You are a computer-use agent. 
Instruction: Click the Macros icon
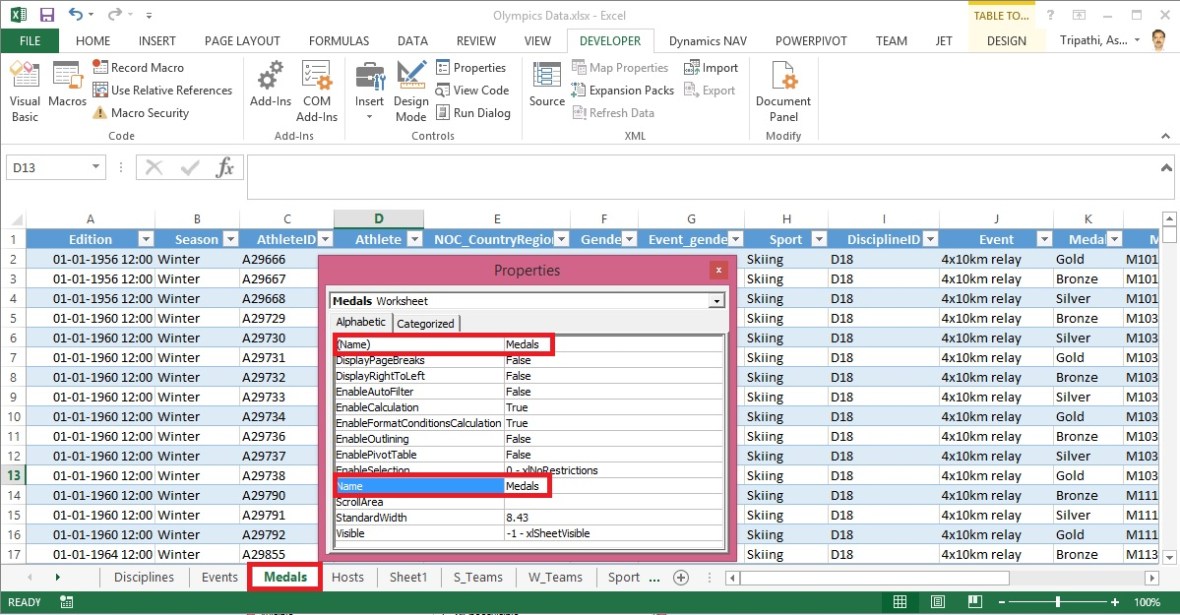click(x=66, y=90)
